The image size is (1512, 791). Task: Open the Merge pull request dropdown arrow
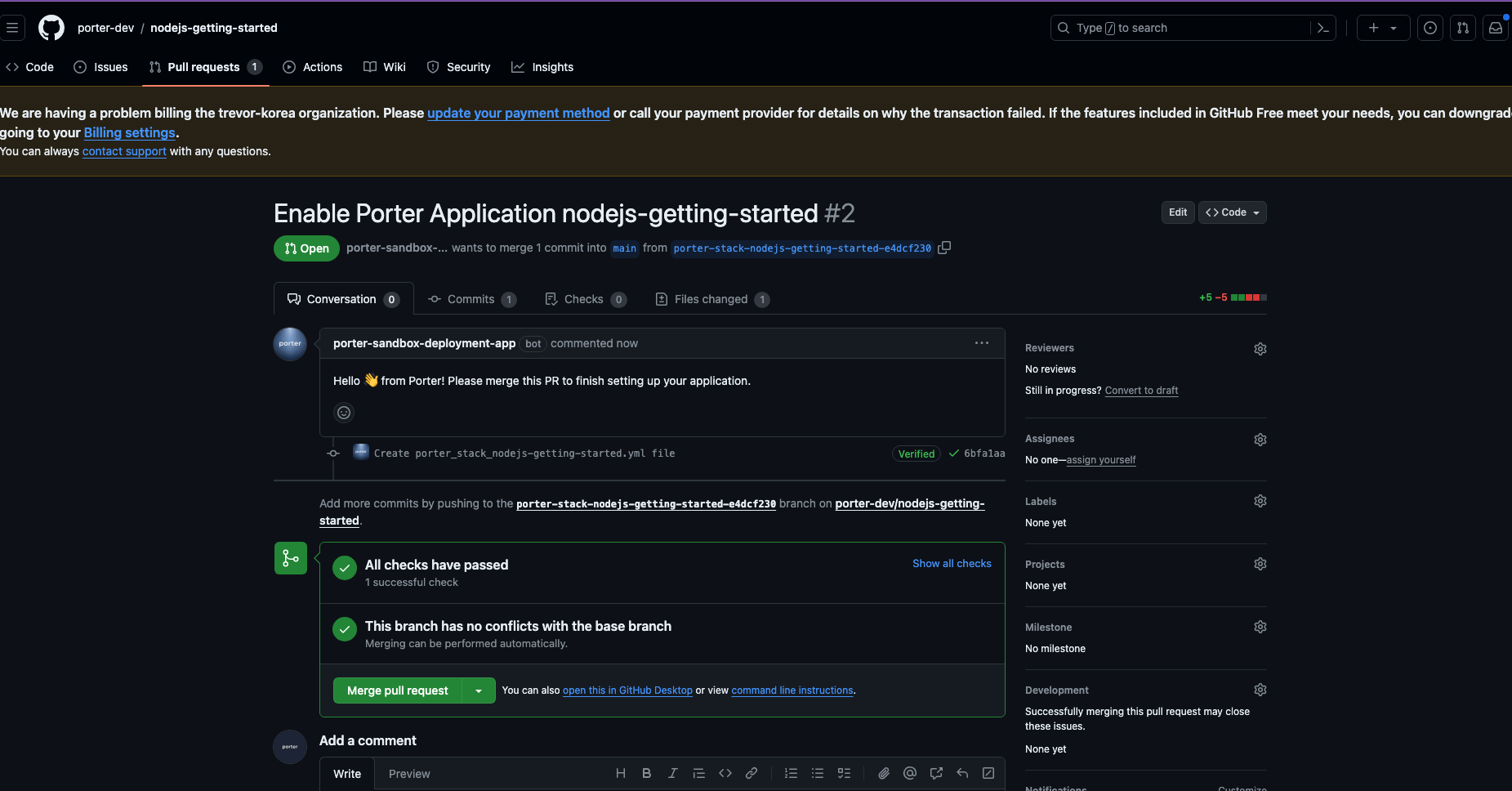479,690
